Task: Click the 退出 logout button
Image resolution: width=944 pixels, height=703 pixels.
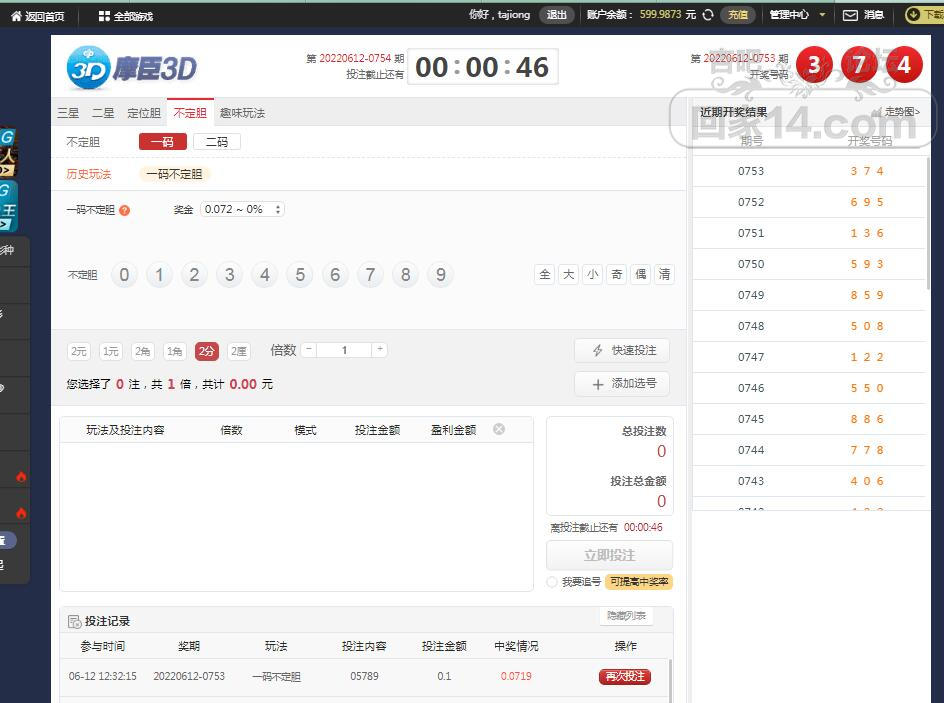Action: point(556,15)
